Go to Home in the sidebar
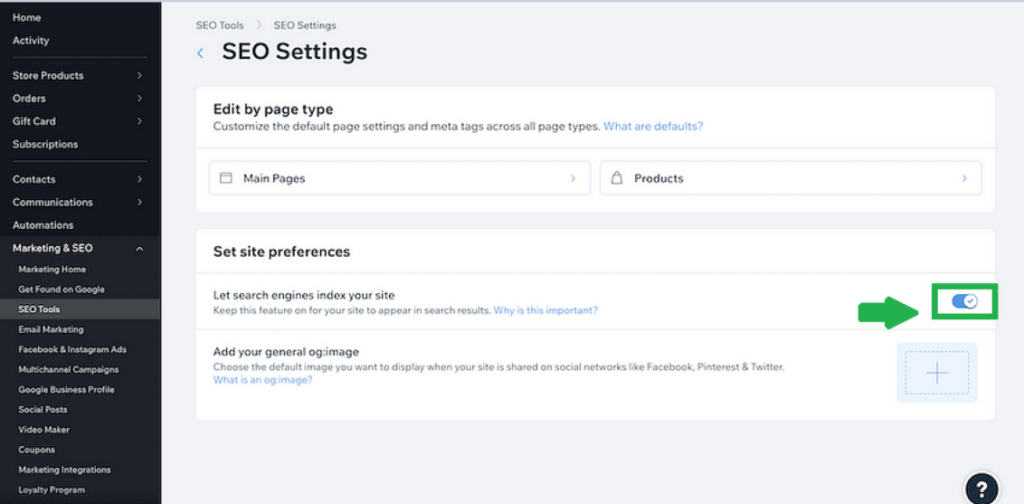 coord(27,18)
